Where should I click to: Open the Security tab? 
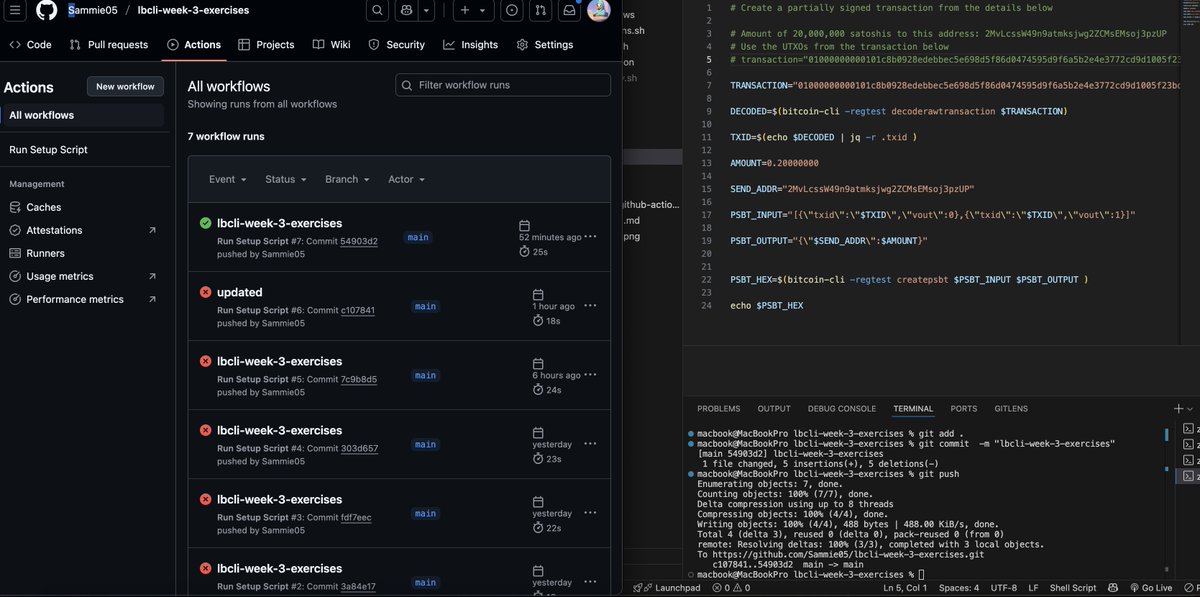397,44
